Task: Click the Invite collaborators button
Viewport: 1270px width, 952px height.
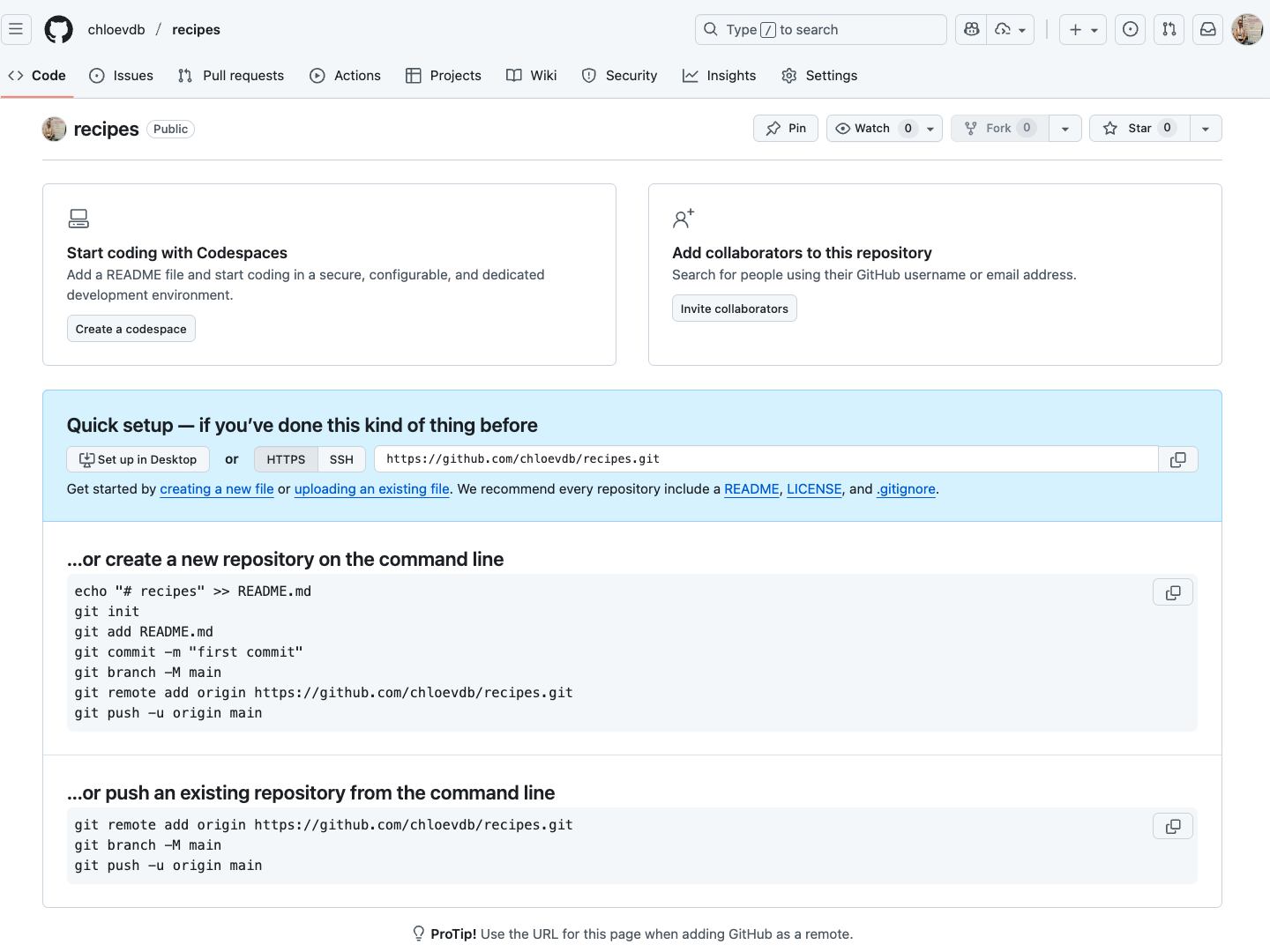Action: point(734,309)
